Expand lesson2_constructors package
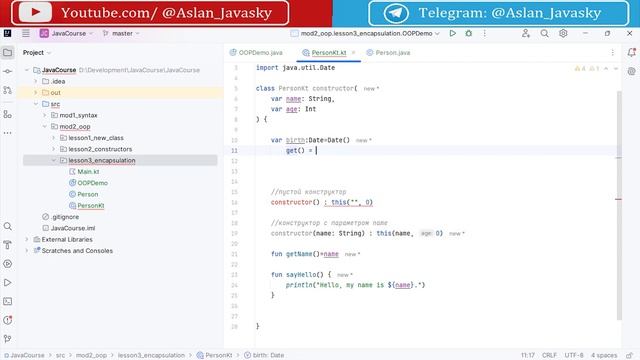Image resolution: width=640 pixels, height=360 pixels. point(54,149)
